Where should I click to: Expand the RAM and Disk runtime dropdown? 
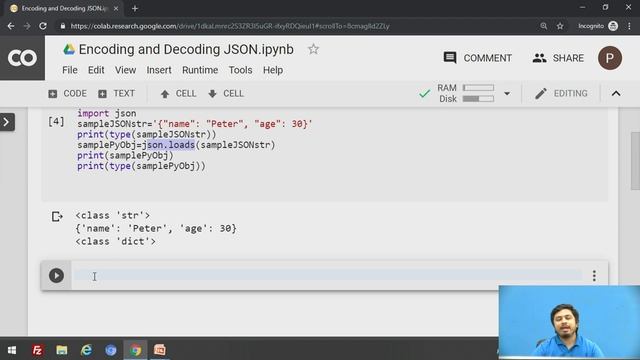507,93
